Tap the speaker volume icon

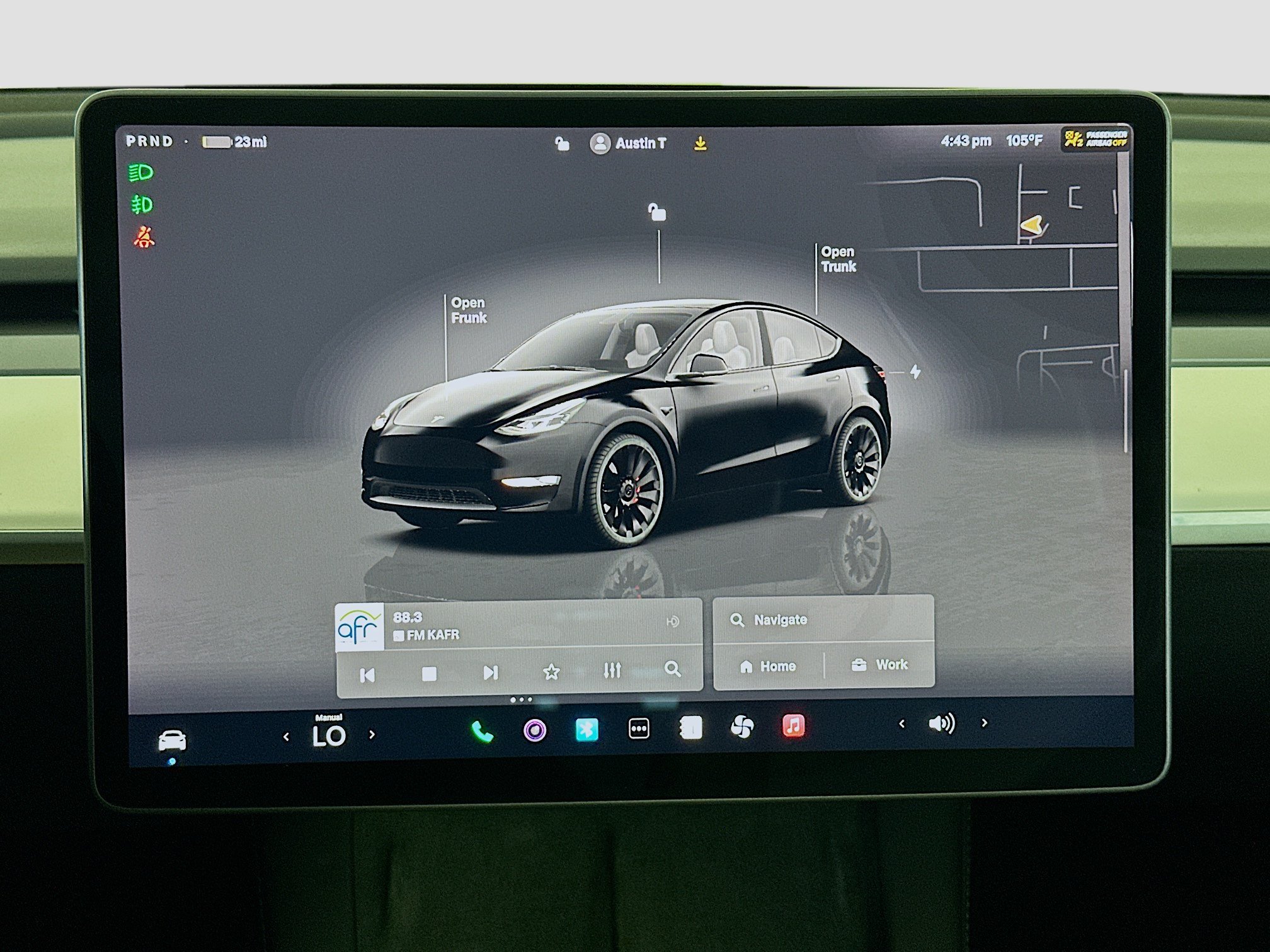coord(942,723)
